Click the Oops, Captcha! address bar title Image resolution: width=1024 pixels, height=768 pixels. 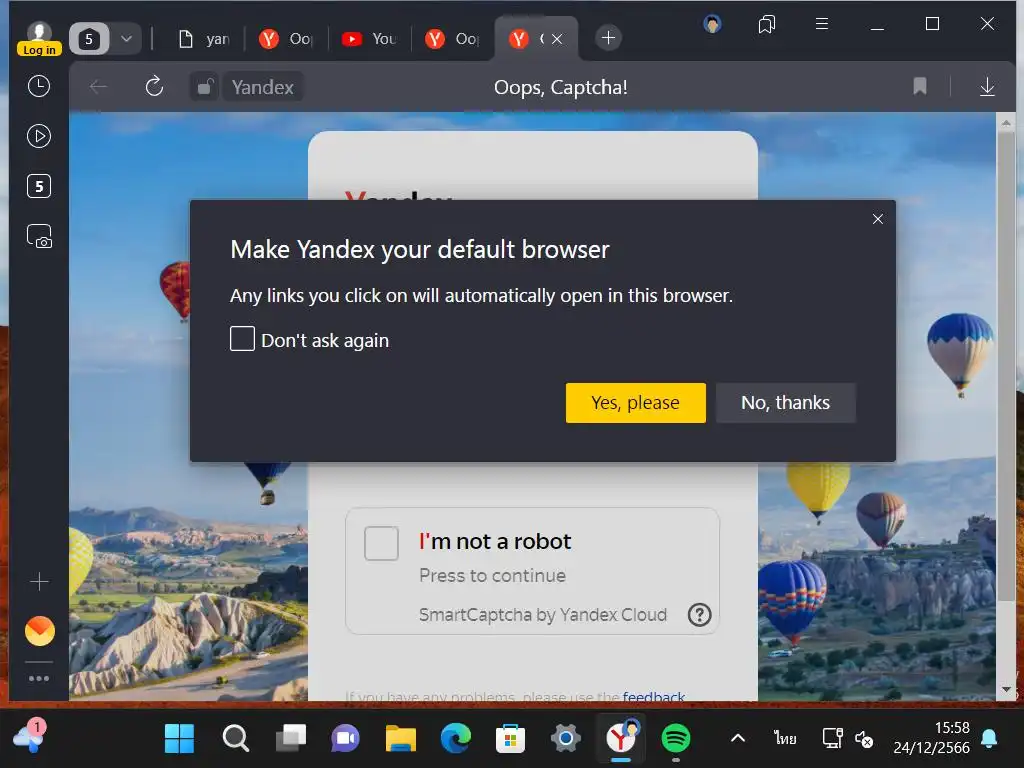[560, 87]
